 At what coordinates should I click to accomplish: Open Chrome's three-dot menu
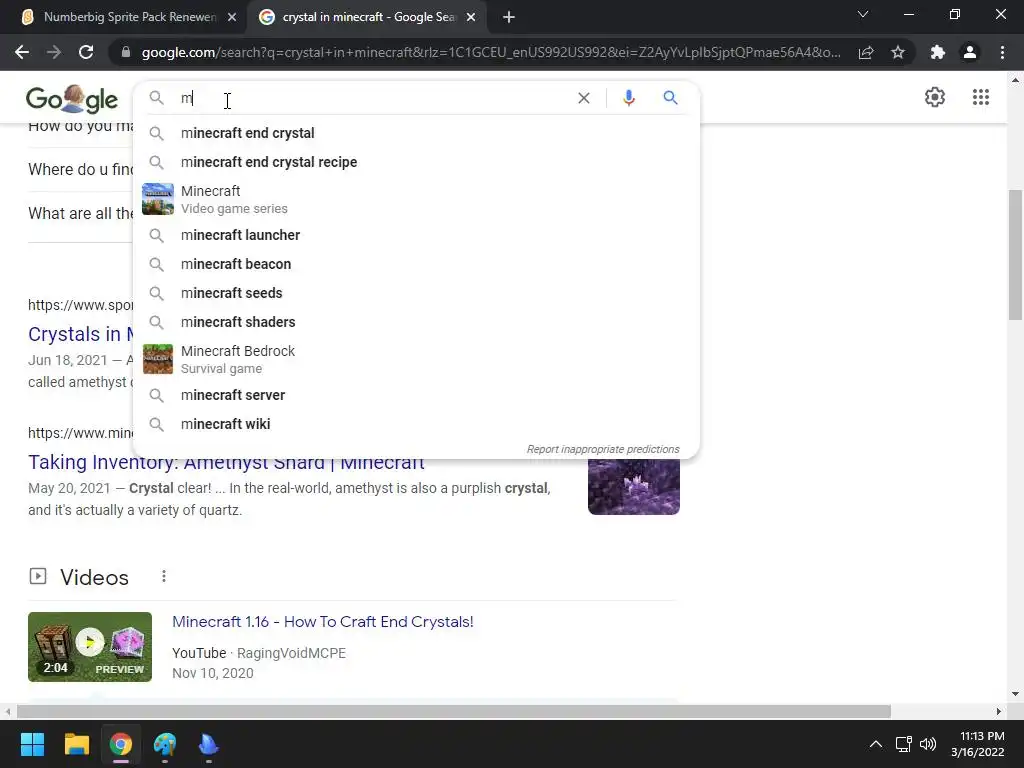tap(1002, 52)
